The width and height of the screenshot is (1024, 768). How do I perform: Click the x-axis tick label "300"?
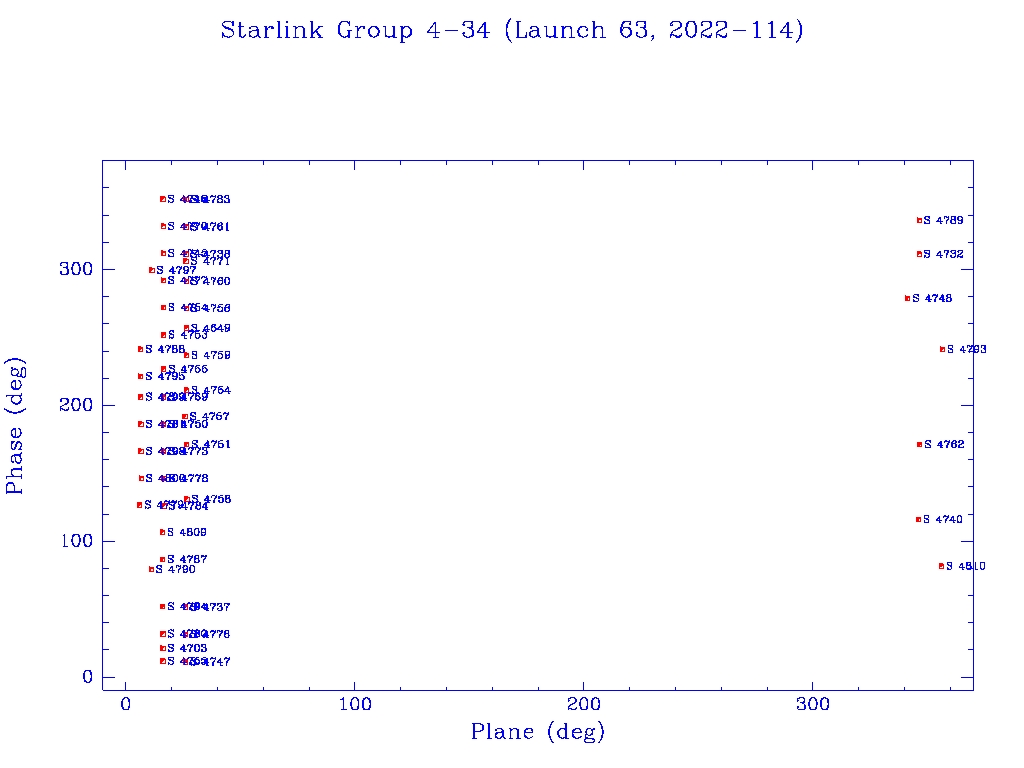[812, 705]
